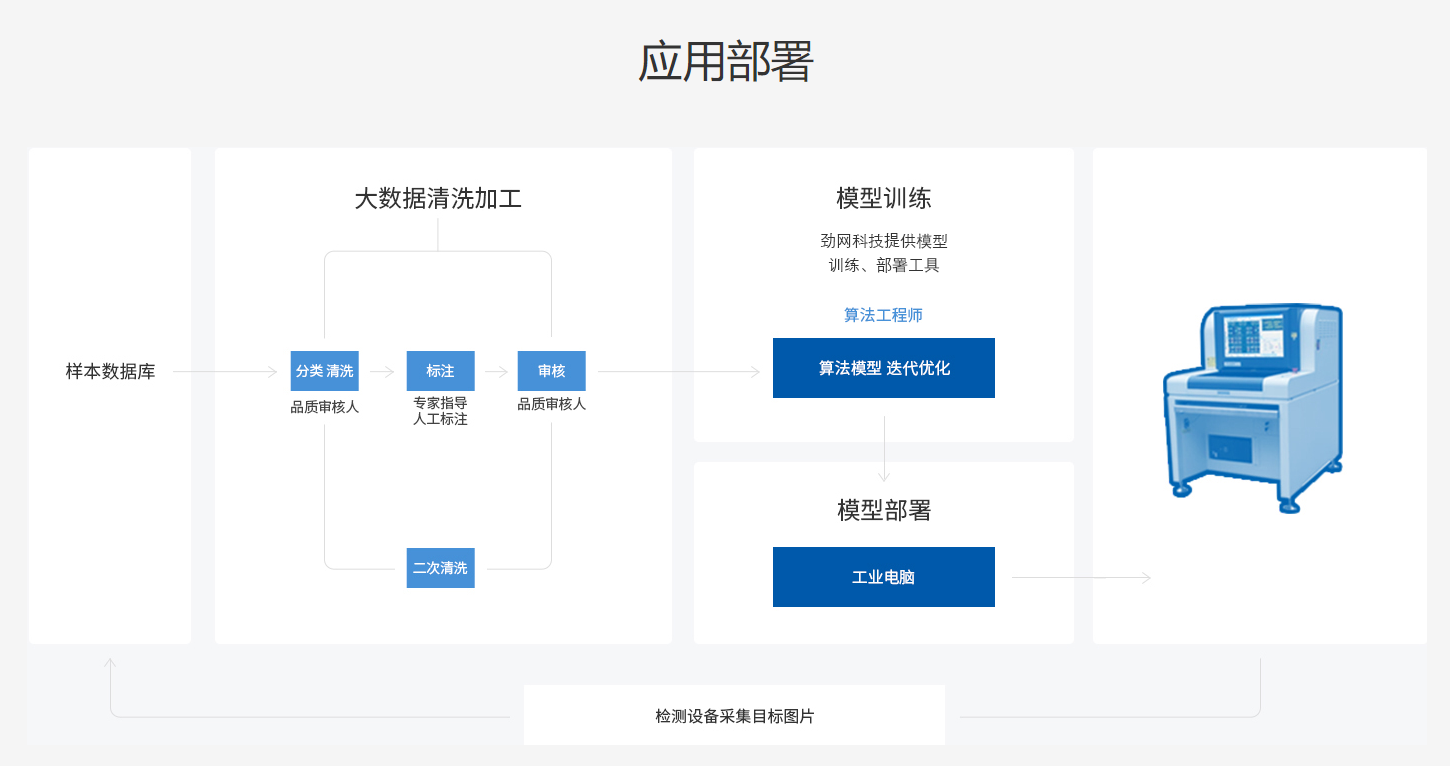Click the 品质审核人 label under 审核
This screenshot has height=766, width=1450.
(551, 404)
